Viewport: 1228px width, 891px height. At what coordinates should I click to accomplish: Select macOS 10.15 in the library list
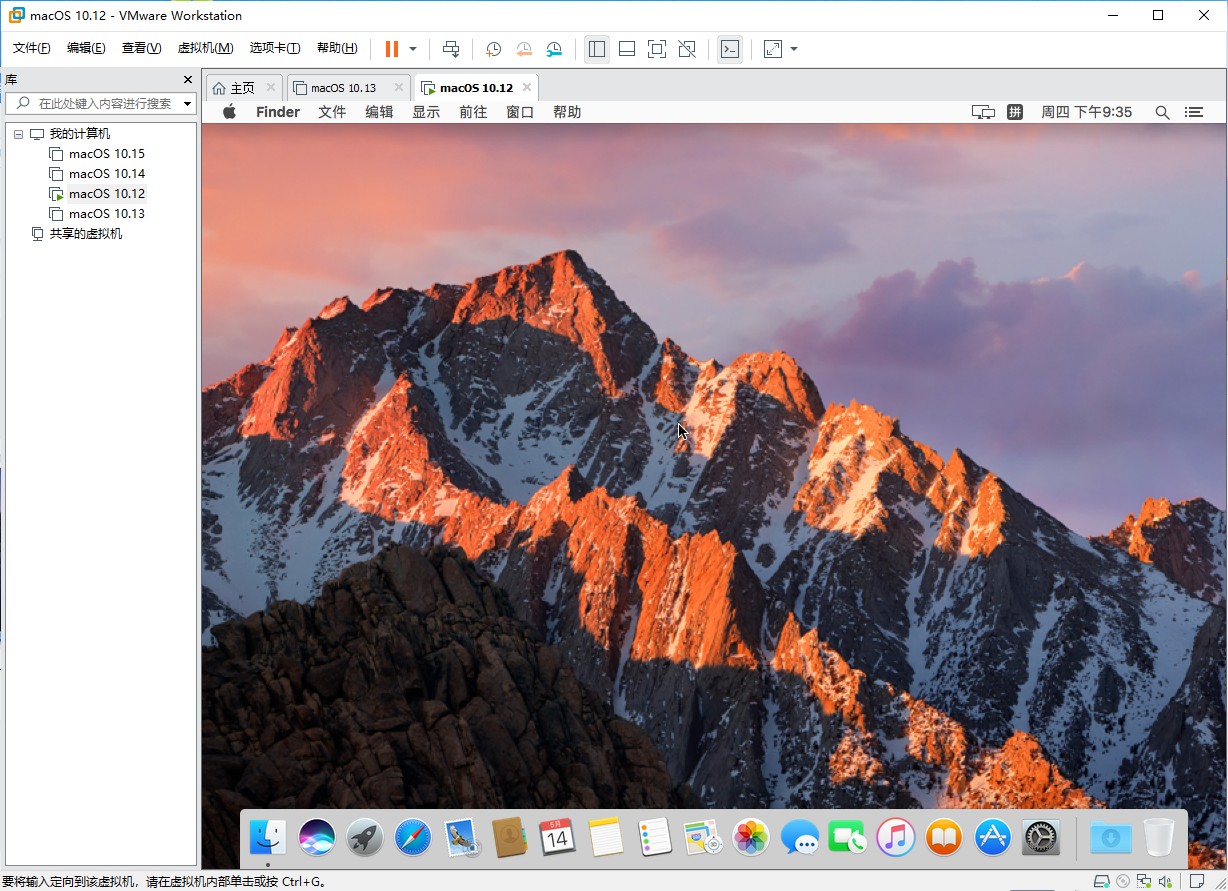[x=105, y=153]
